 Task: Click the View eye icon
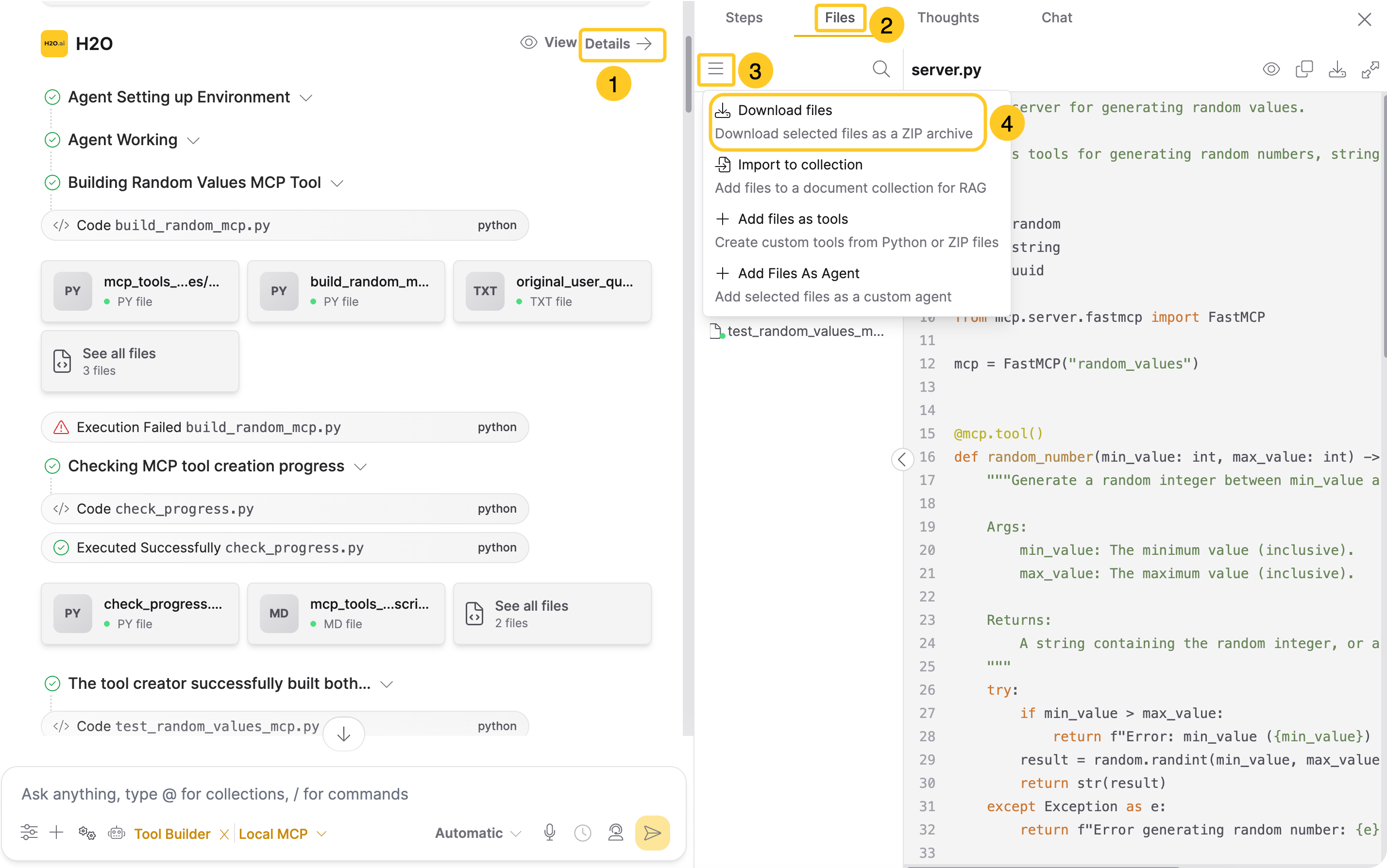[528, 43]
